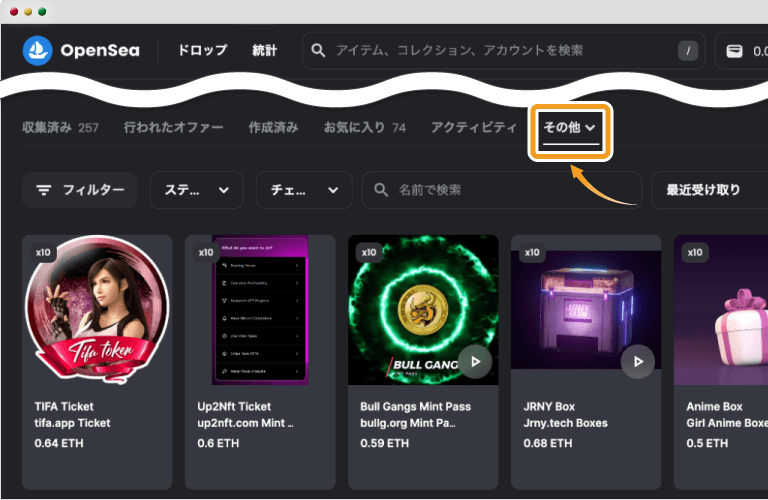The height and width of the screenshot is (500, 768).
Task: Click the filter lines icon
Action: tap(44, 190)
